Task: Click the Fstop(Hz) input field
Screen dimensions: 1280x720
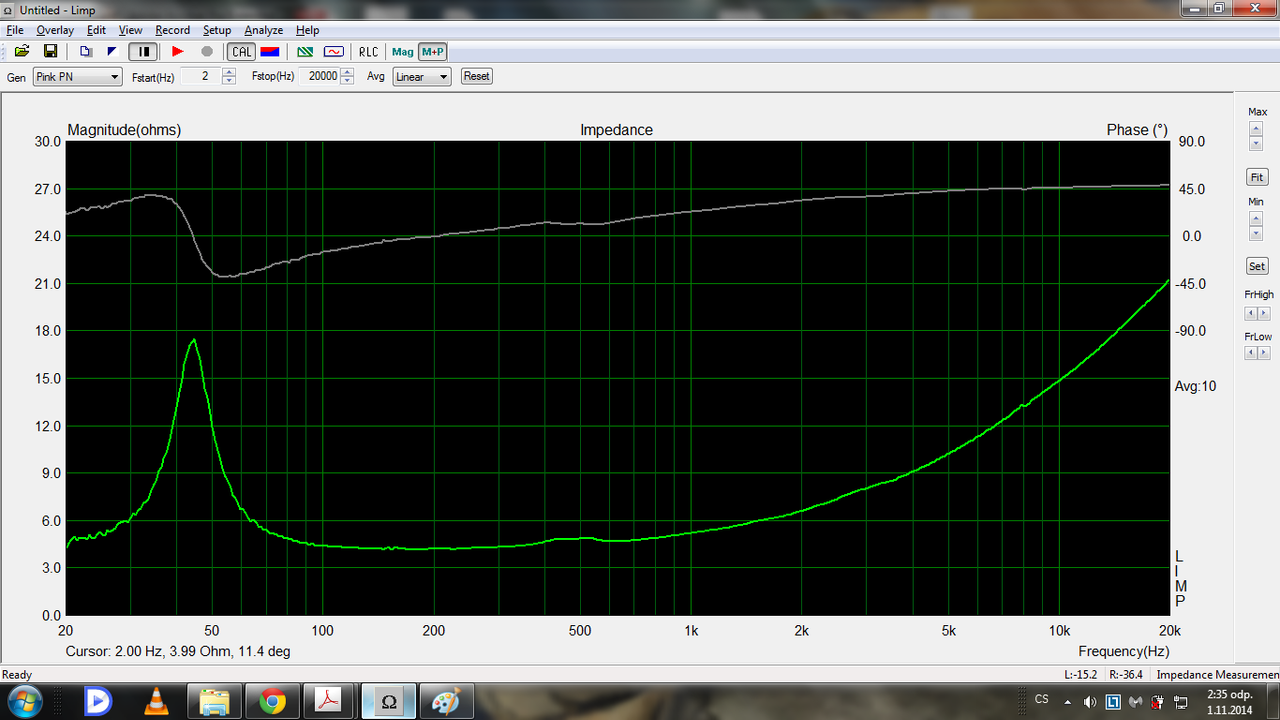Action: coord(320,77)
